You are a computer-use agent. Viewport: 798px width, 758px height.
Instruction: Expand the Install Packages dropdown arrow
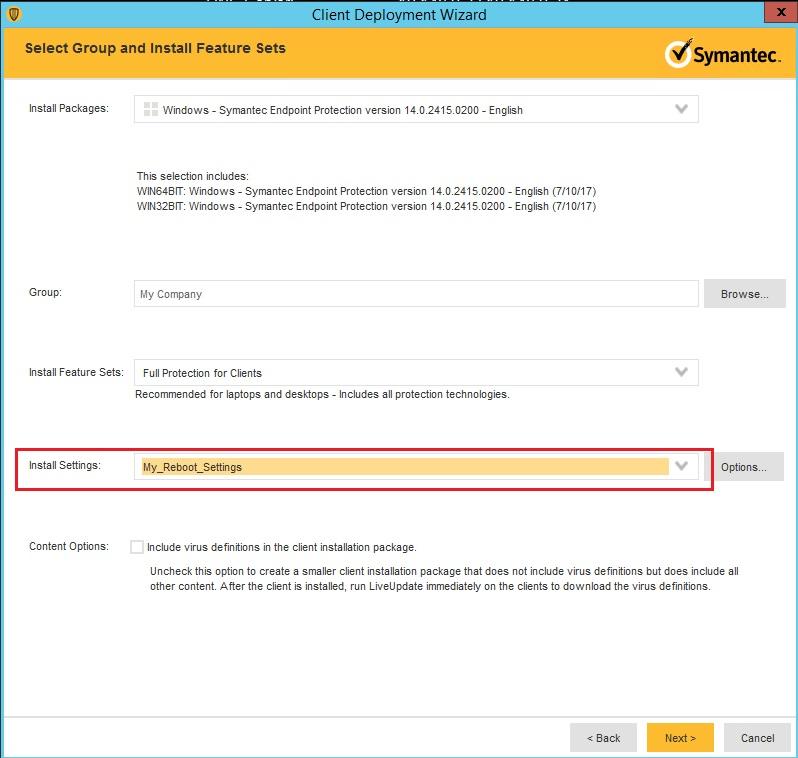(x=681, y=108)
